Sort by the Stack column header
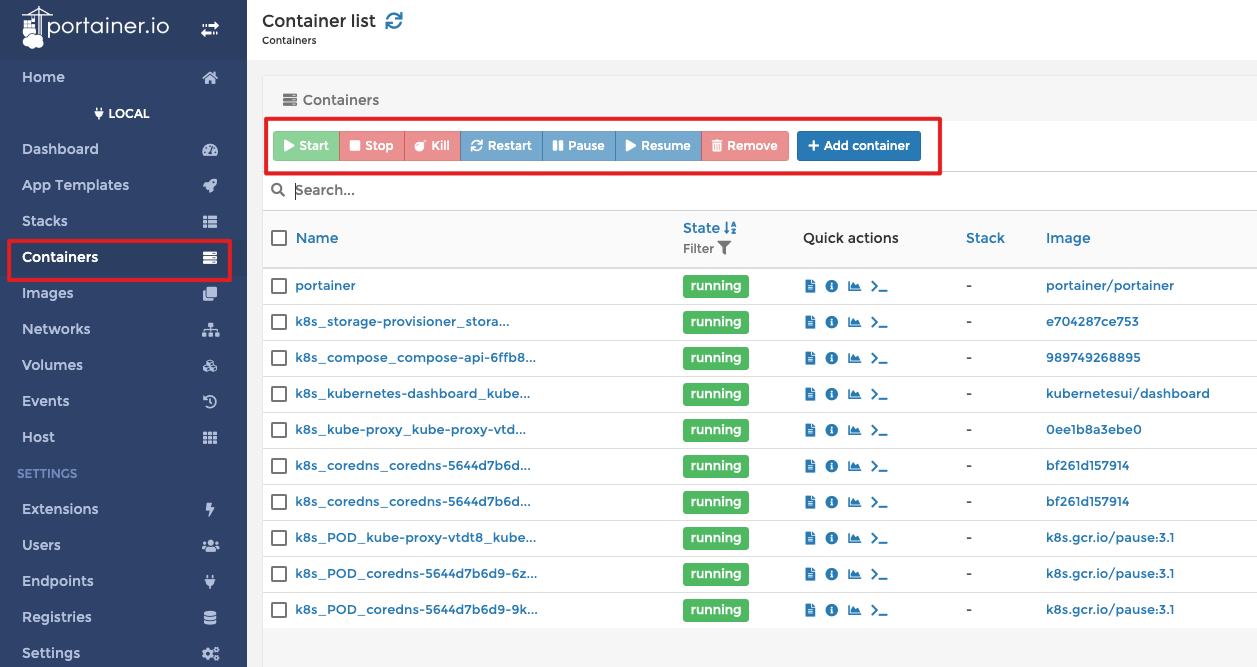This screenshot has height=667, width=1257. point(985,238)
